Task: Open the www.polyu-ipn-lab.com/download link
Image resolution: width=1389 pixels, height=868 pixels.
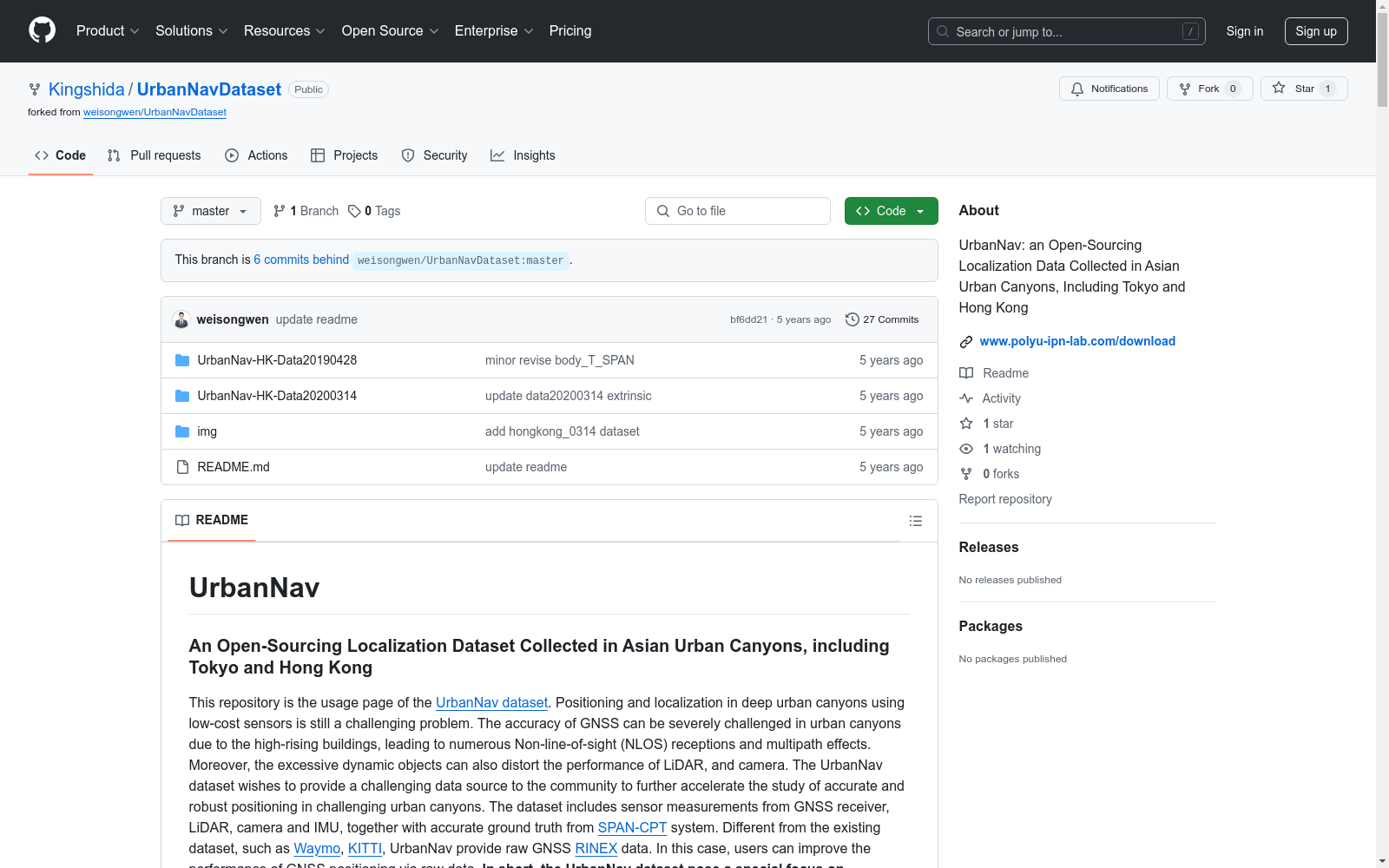Action: [x=1077, y=341]
